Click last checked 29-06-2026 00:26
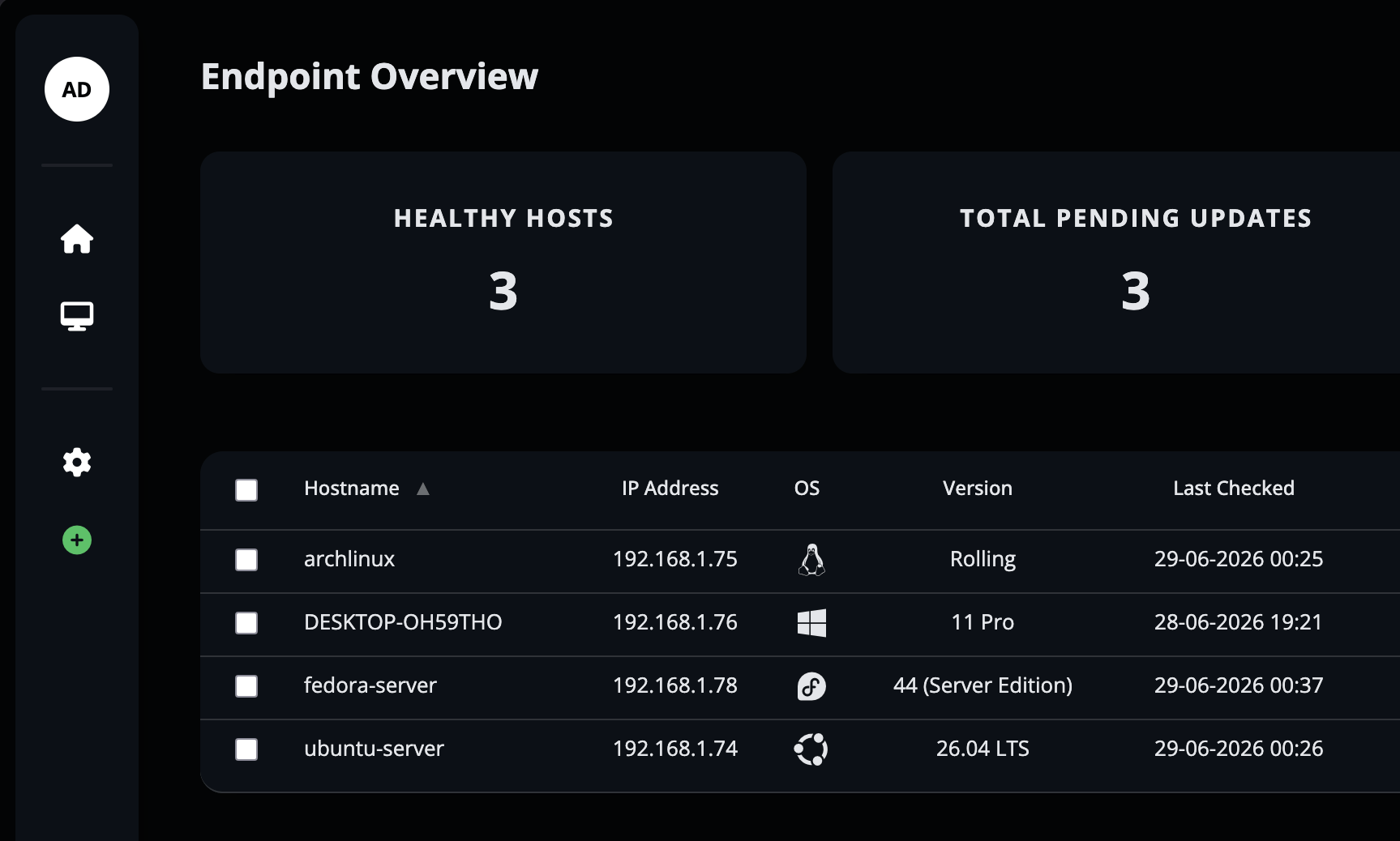The height and width of the screenshot is (841, 1400). (x=1239, y=749)
